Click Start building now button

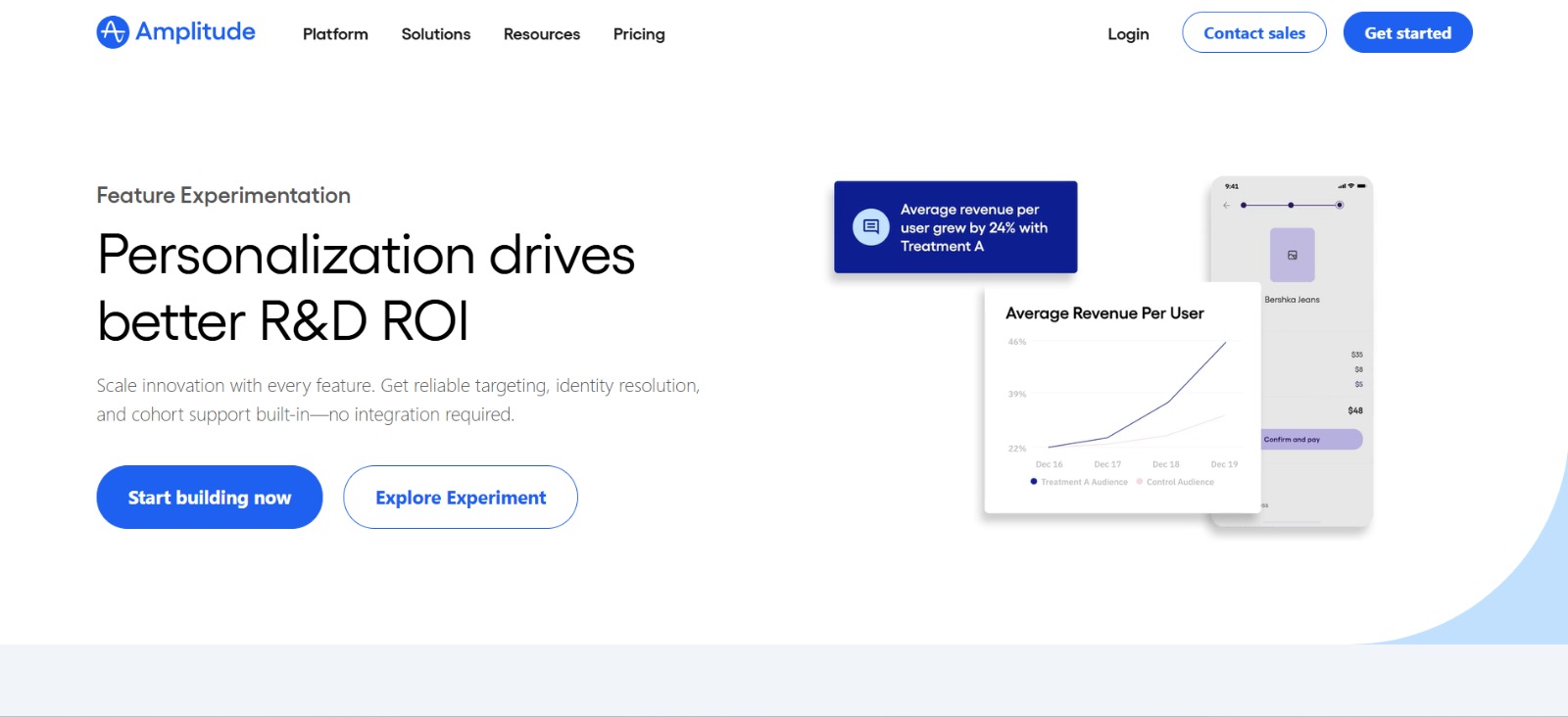pos(210,497)
